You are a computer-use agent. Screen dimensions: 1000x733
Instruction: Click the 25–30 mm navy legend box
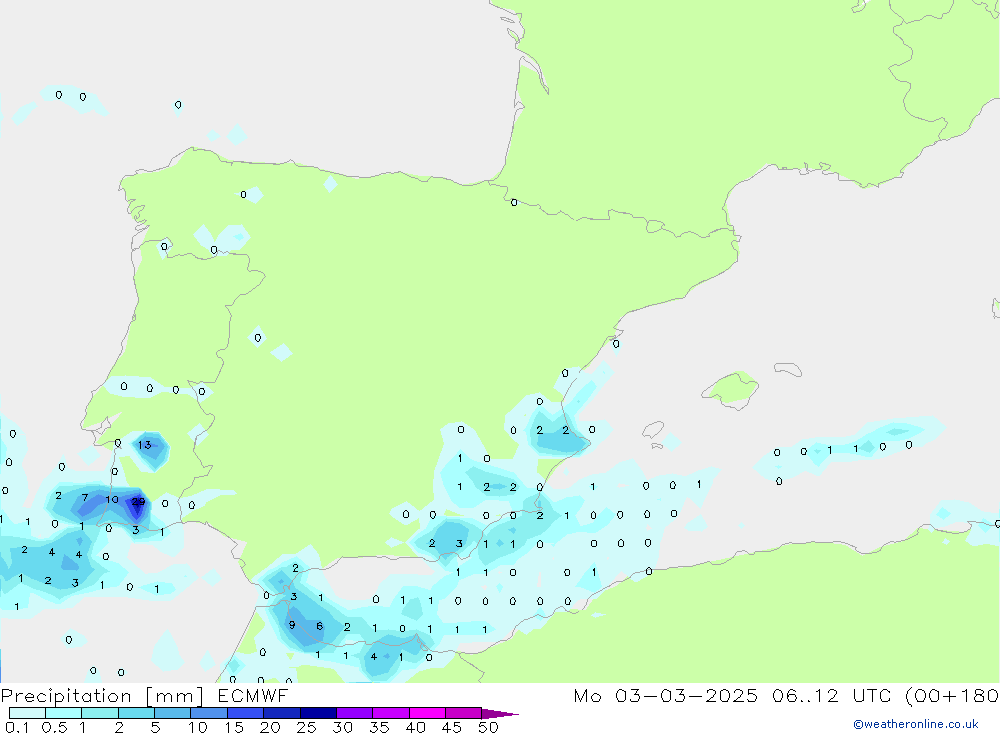(x=318, y=713)
